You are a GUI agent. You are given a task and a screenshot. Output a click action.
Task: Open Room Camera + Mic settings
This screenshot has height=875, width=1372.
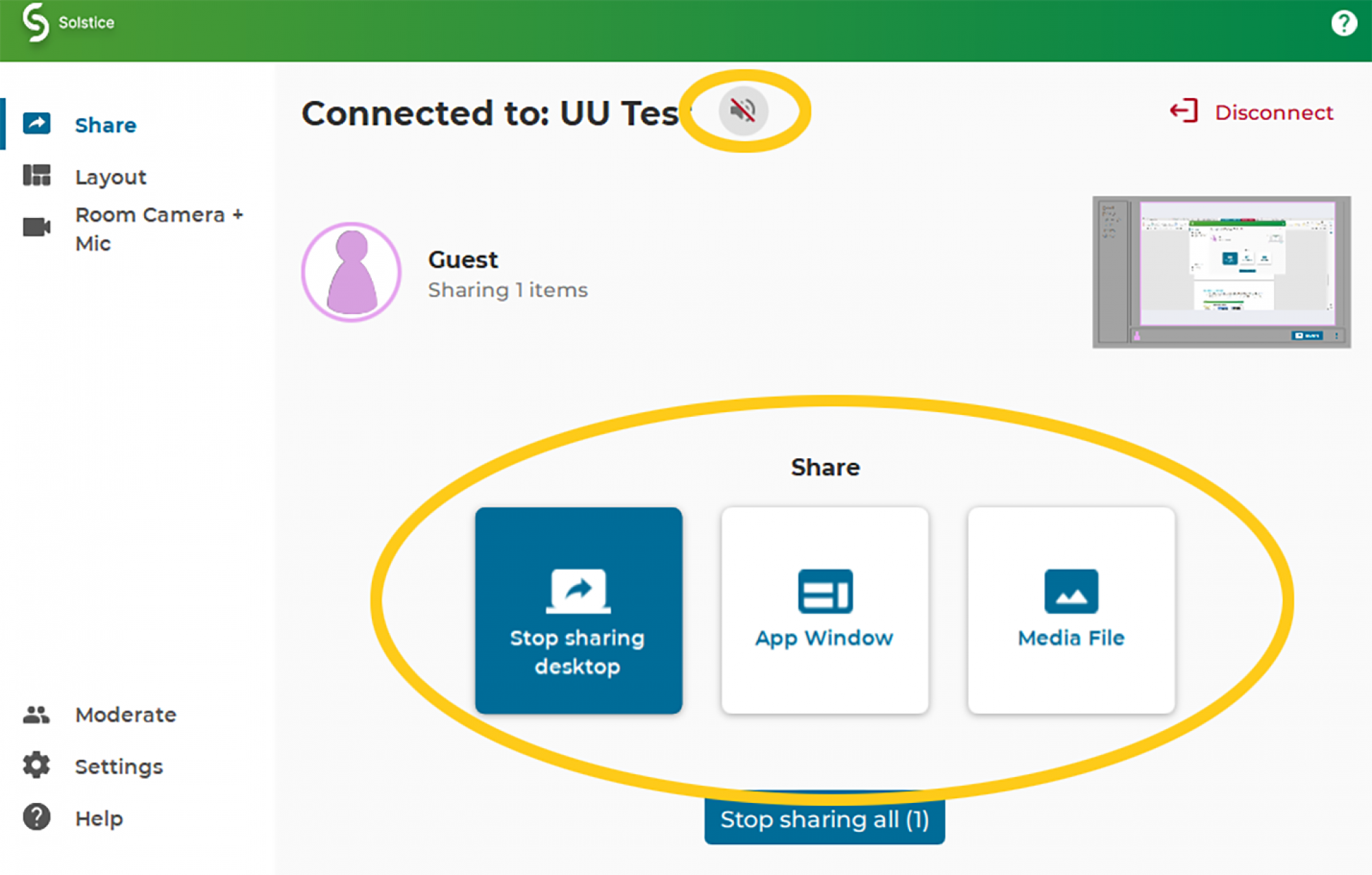click(137, 228)
